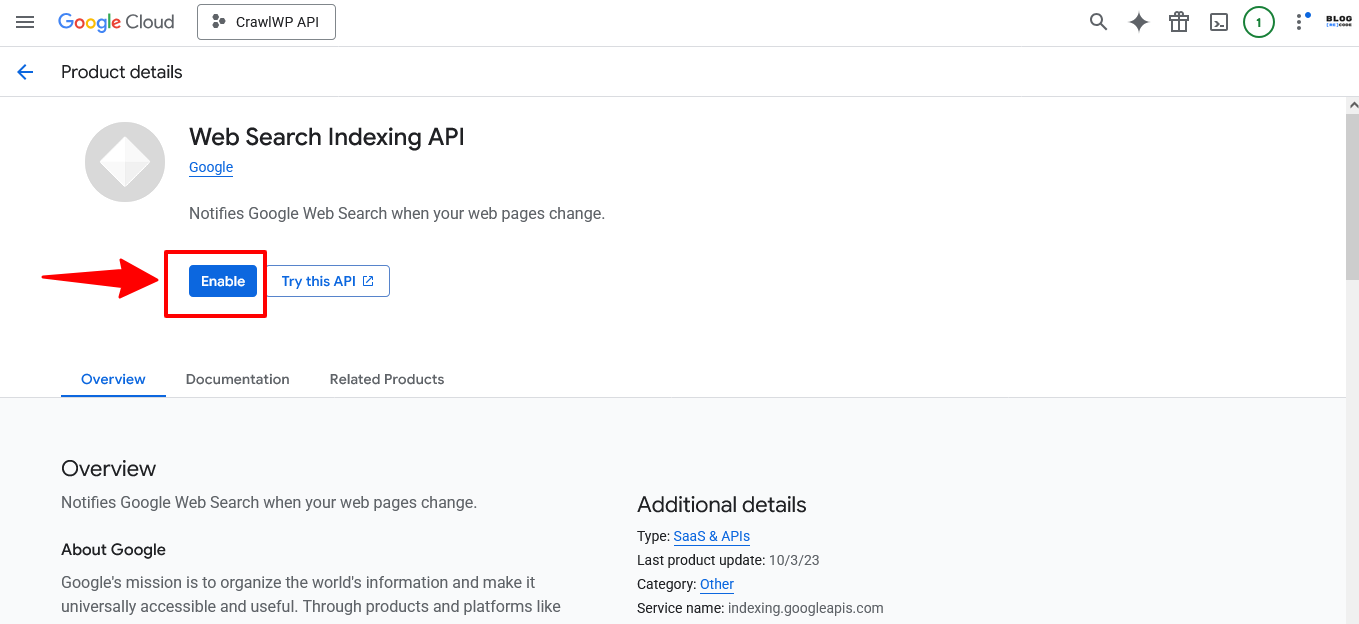Open the SaaS & APIs type link
Image resolution: width=1359 pixels, height=624 pixels.
(711, 536)
